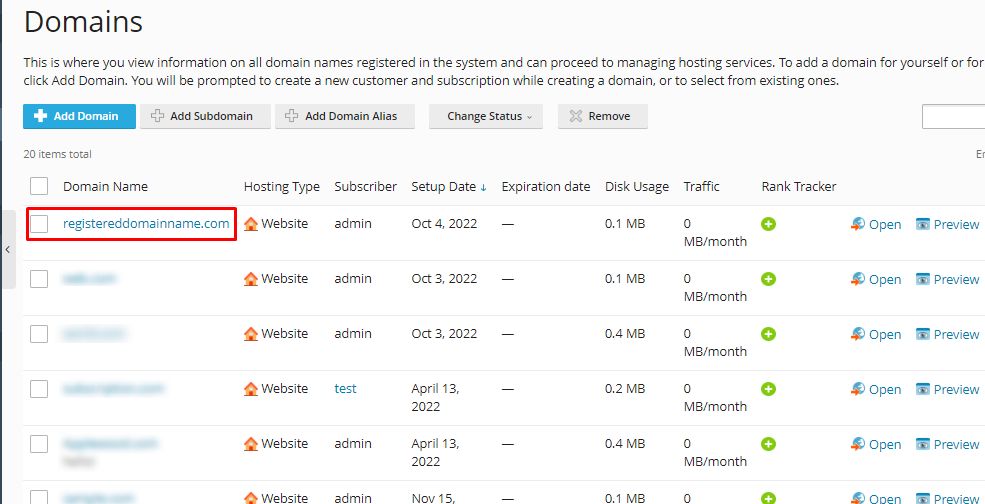Click the search input field at top right
The height and width of the screenshot is (504, 985).
[x=953, y=117]
